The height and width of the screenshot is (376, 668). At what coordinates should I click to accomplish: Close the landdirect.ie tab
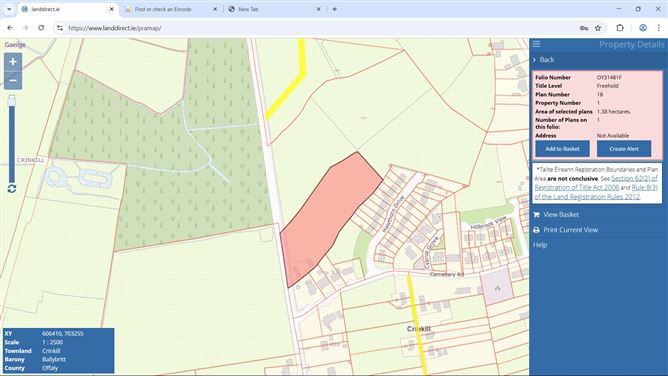click(x=112, y=9)
